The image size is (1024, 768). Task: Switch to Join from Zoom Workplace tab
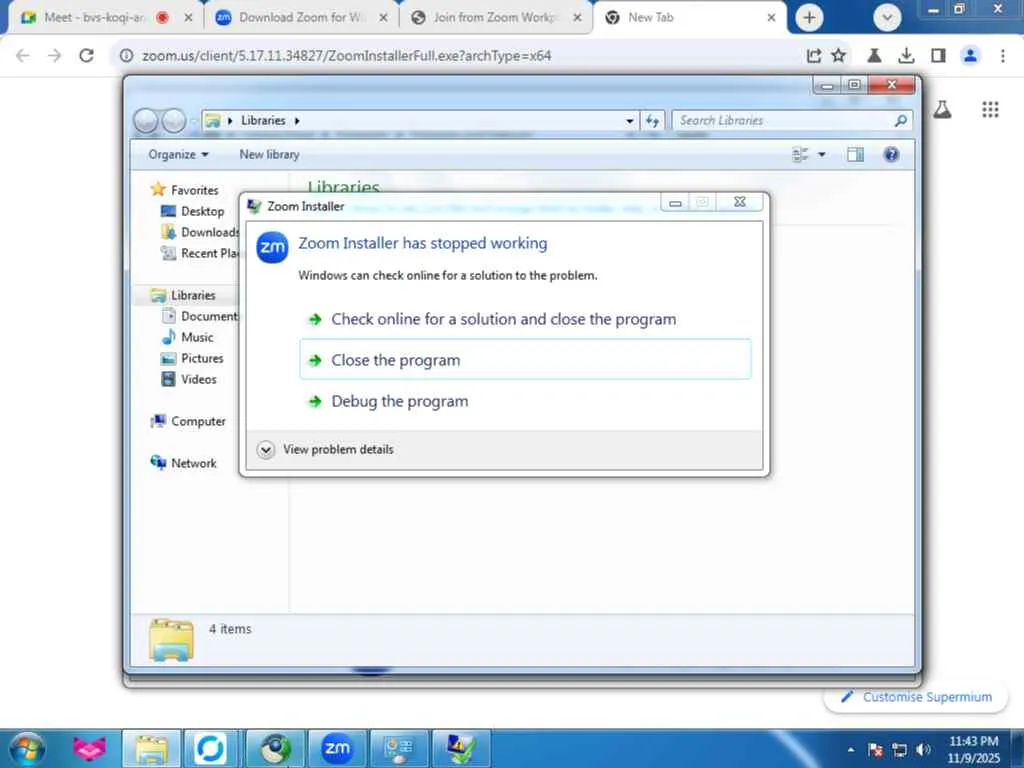[493, 18]
